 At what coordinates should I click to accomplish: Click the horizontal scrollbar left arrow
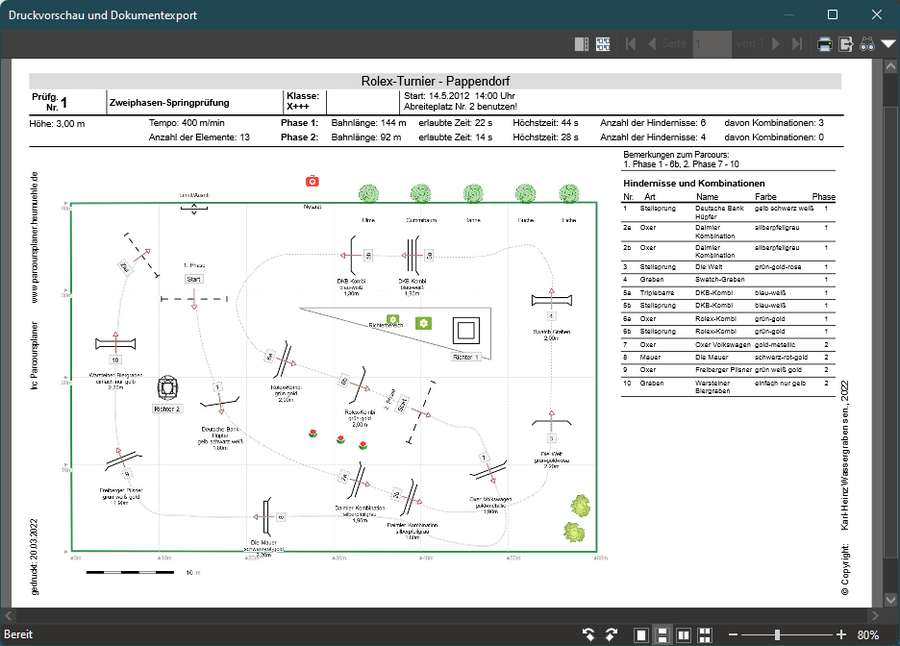(x=7, y=616)
